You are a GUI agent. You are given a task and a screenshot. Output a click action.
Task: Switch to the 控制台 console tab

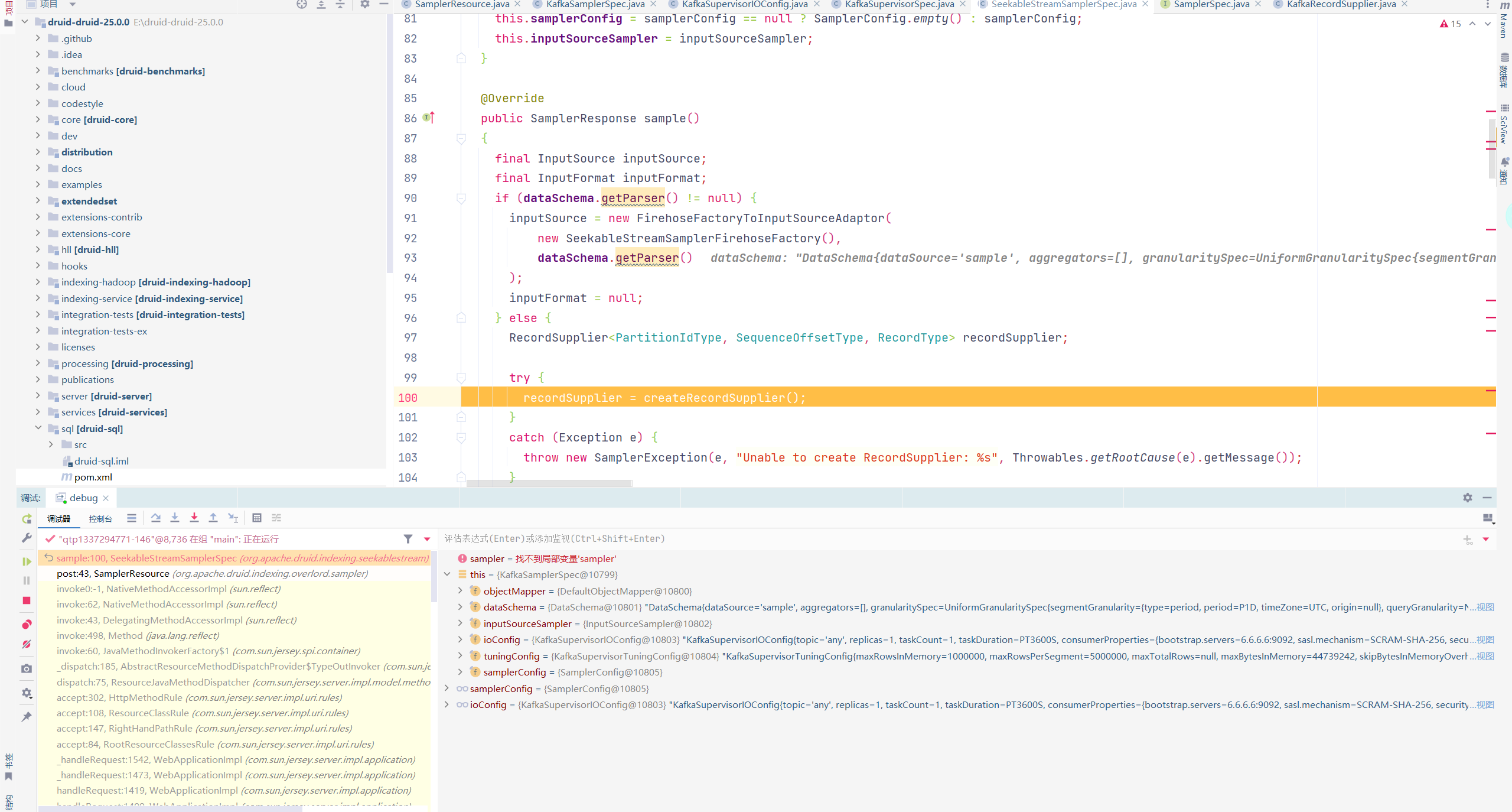coord(100,518)
